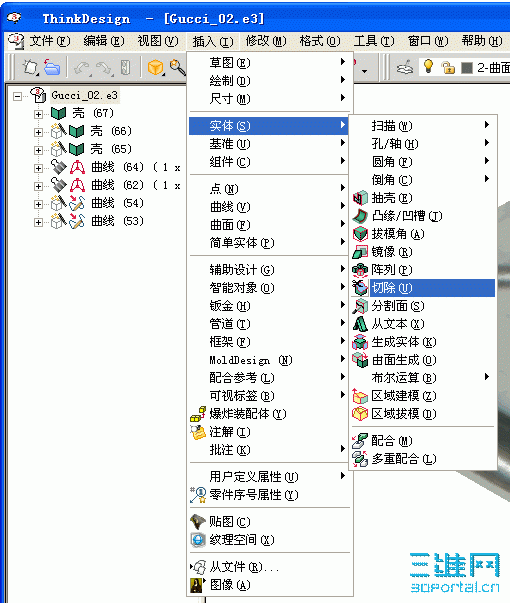Screen dimensions: 510x603
Task: Select 注解 (I) annotation entry
Action: 269,432
